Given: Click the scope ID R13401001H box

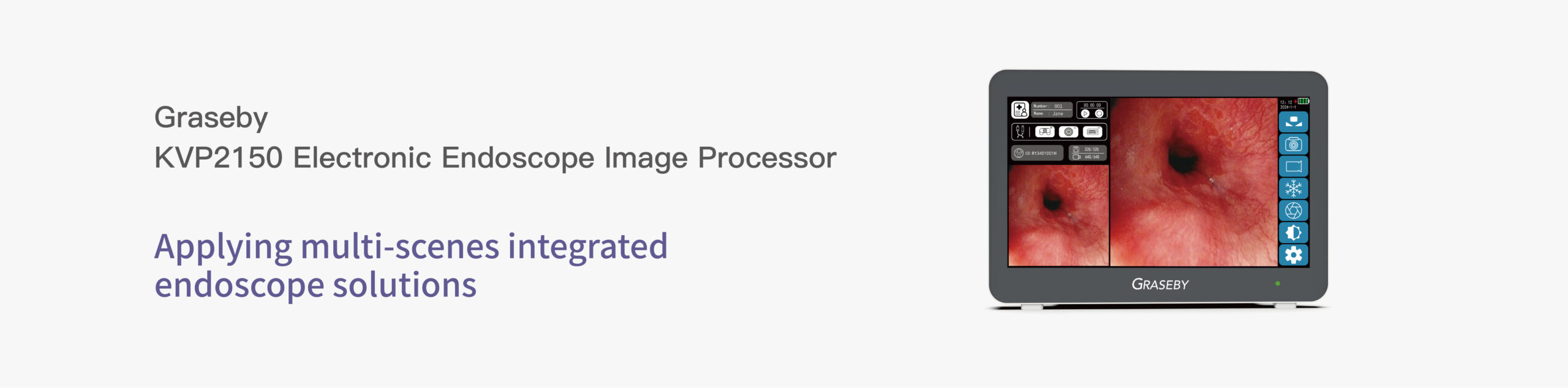Looking at the screenshot, I should (x=1037, y=153).
